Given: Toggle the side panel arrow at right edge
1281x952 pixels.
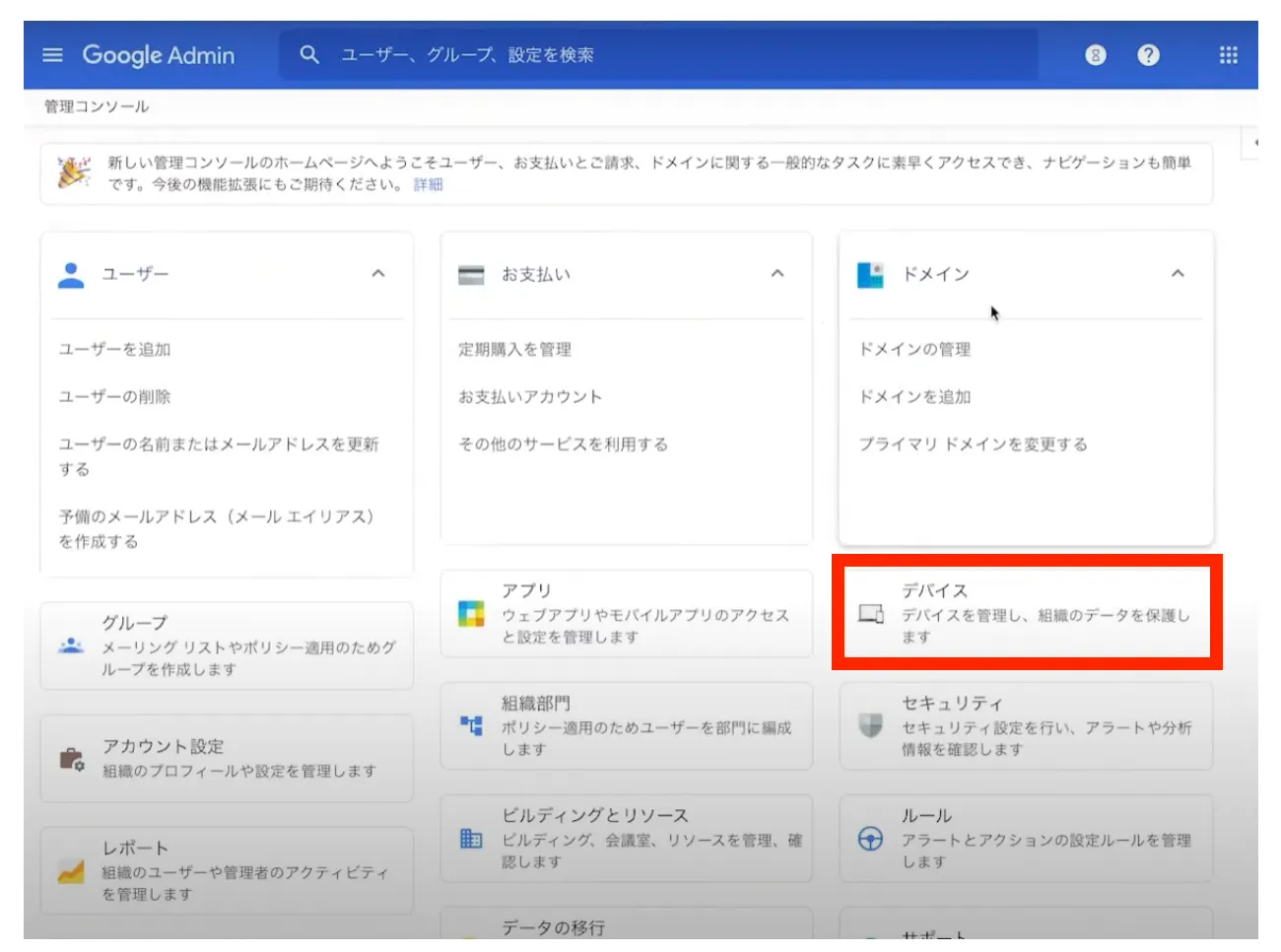Looking at the screenshot, I should point(1253,142).
